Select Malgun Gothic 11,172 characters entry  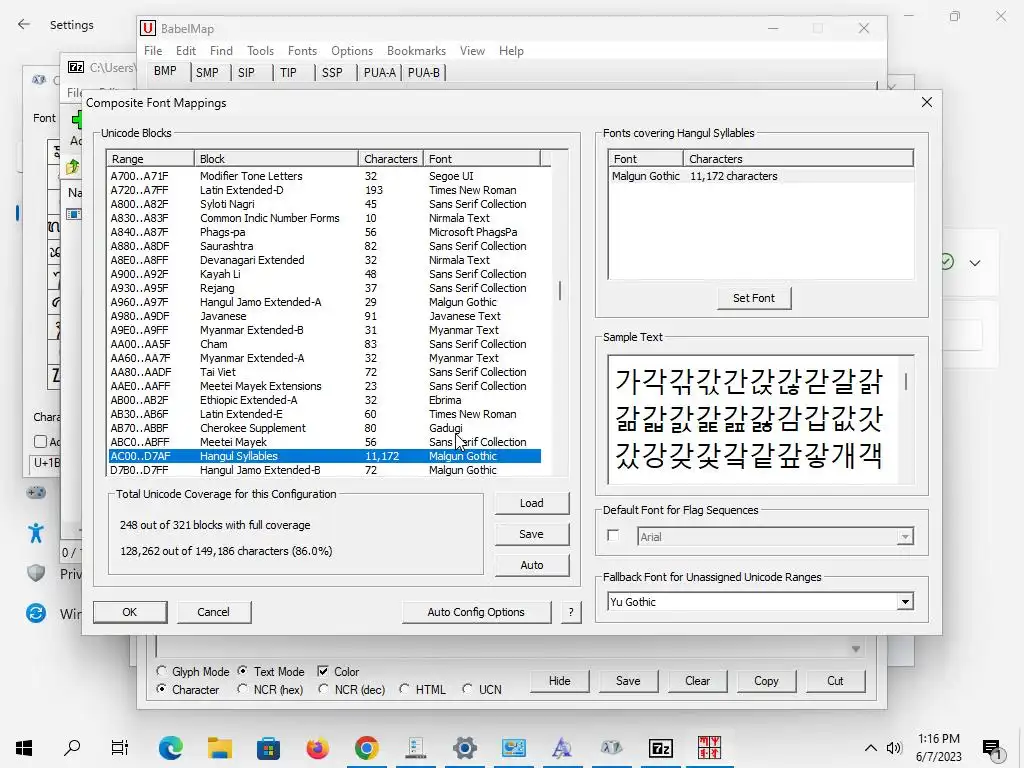pos(760,176)
